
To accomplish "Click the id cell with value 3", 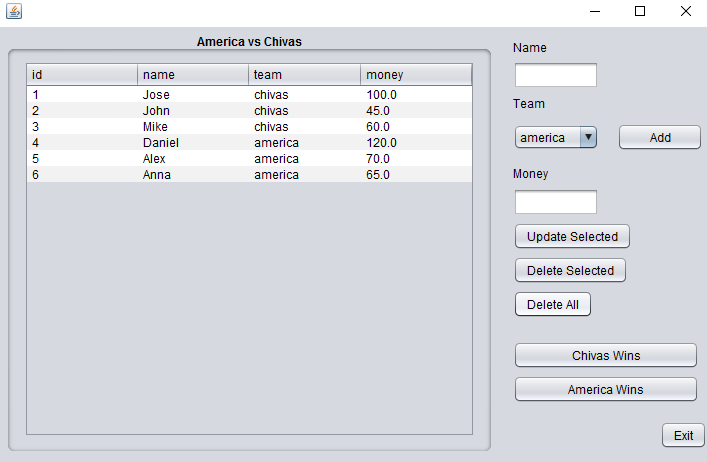I will pos(82,127).
